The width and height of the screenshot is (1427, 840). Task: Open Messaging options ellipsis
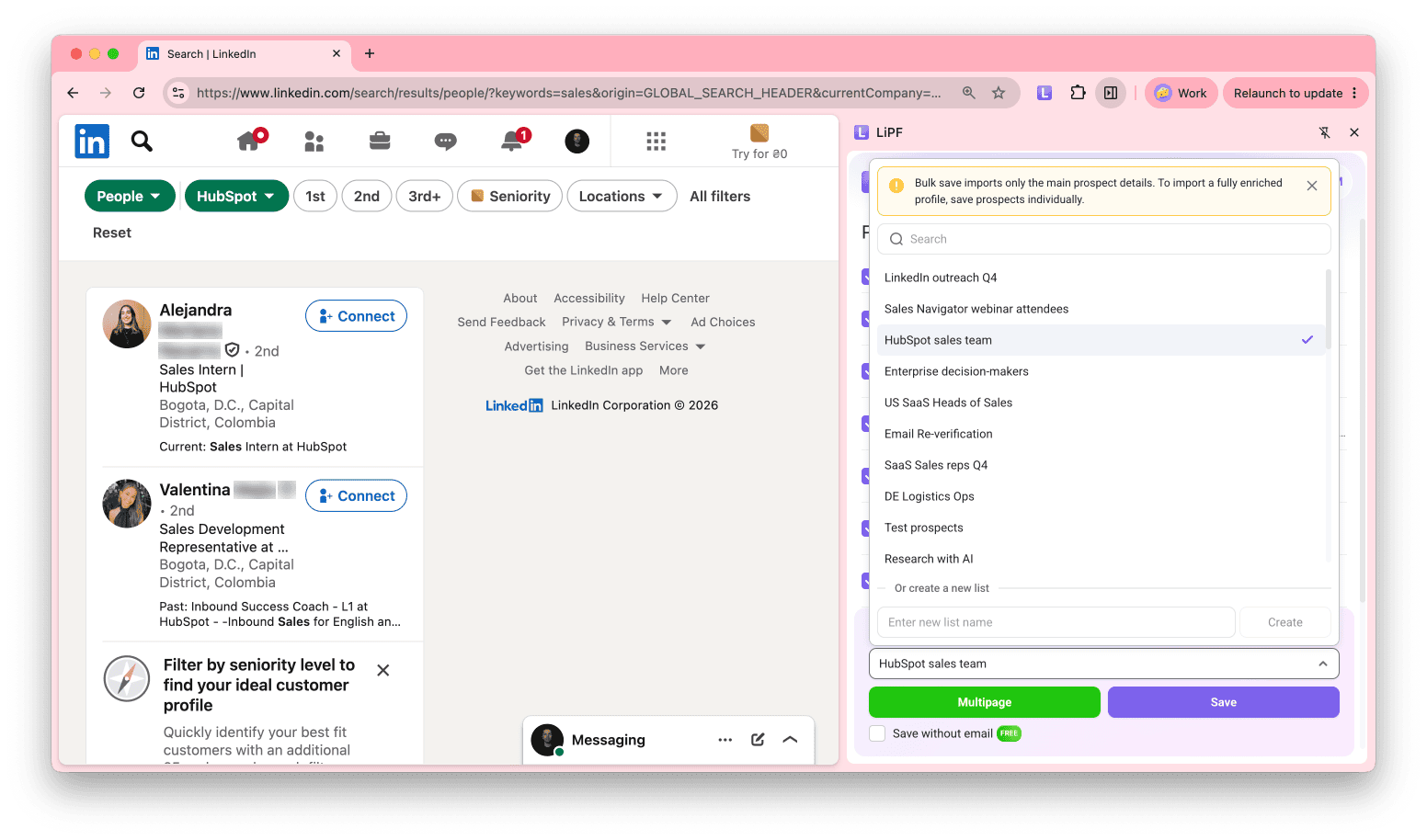pyautogui.click(x=725, y=740)
